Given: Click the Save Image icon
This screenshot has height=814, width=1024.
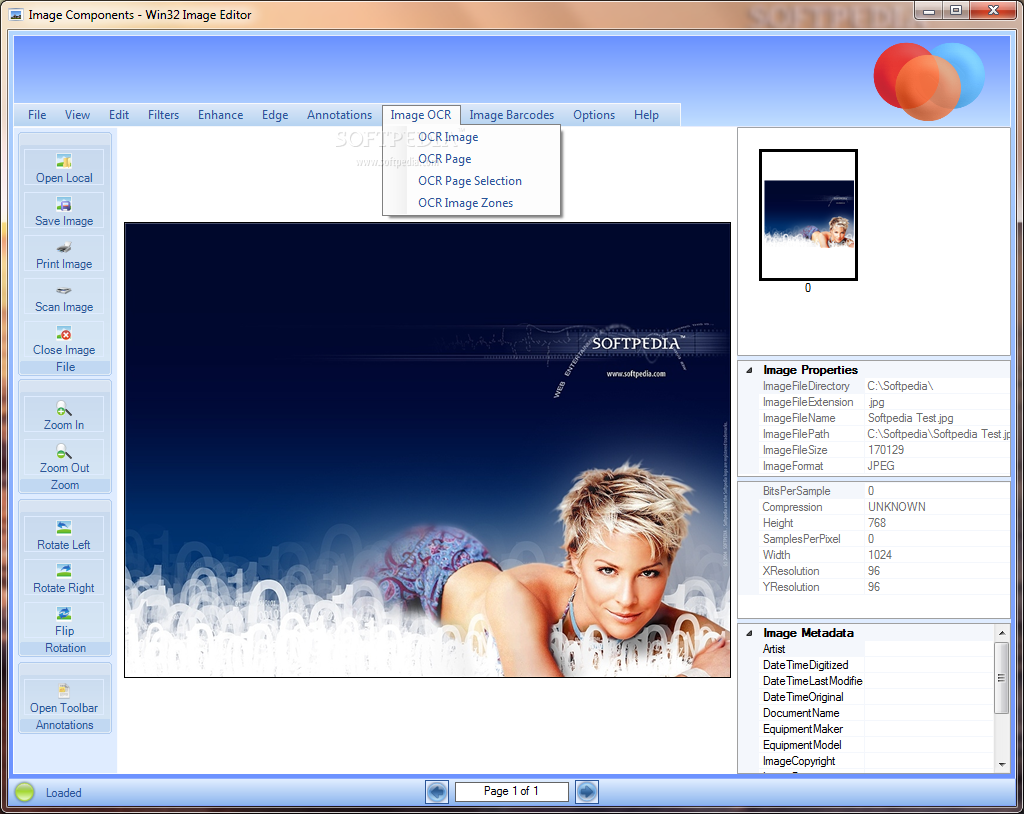Looking at the screenshot, I should [64, 204].
